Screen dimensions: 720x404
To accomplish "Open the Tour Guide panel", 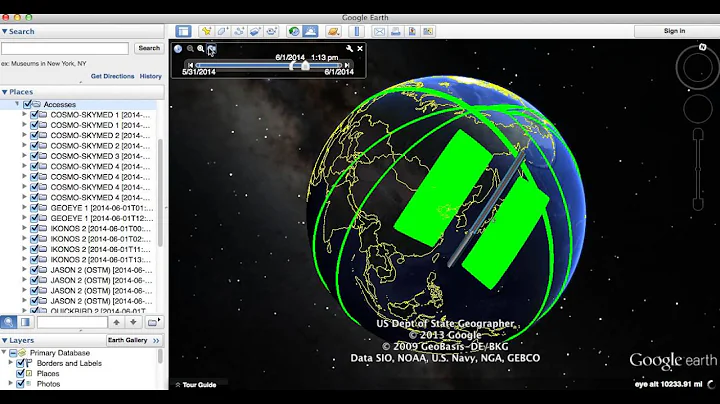I will point(196,385).
